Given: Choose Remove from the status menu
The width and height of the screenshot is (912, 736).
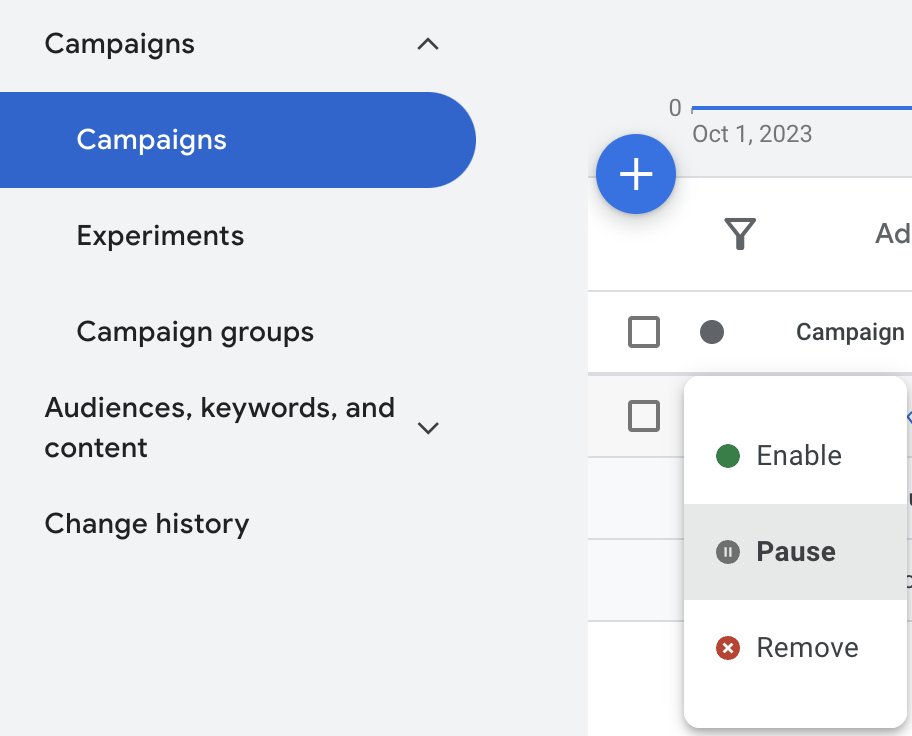Looking at the screenshot, I should (x=807, y=647).
